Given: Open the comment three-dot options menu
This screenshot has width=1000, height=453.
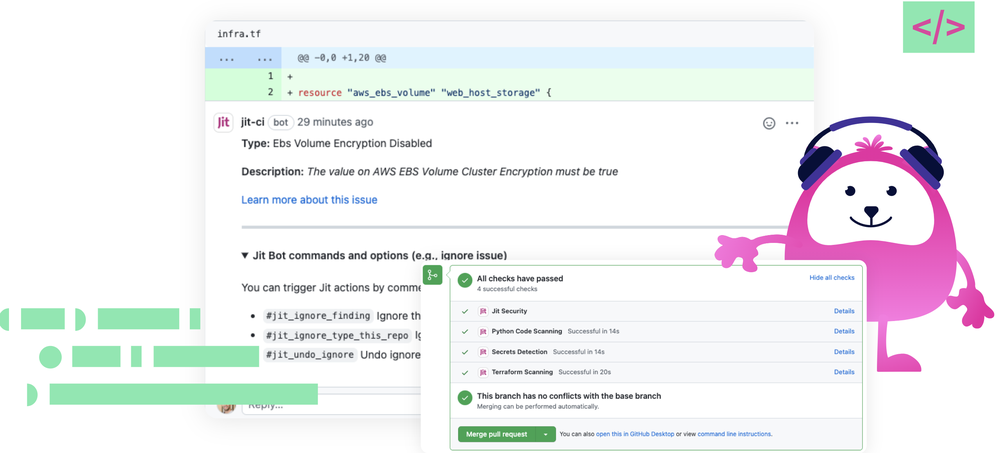Looking at the screenshot, I should click(791, 123).
